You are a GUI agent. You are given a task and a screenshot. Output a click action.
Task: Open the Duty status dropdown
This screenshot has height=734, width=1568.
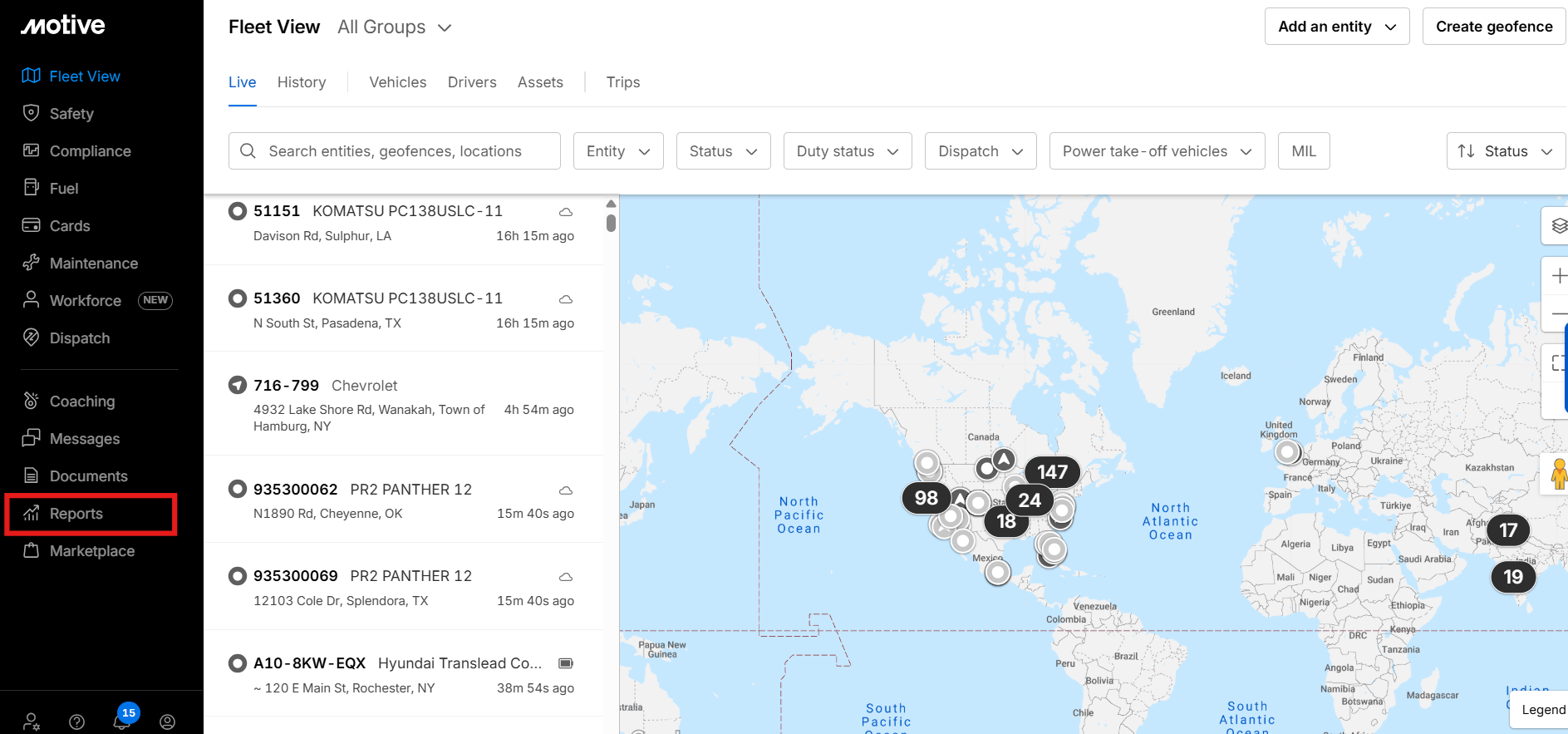click(847, 151)
